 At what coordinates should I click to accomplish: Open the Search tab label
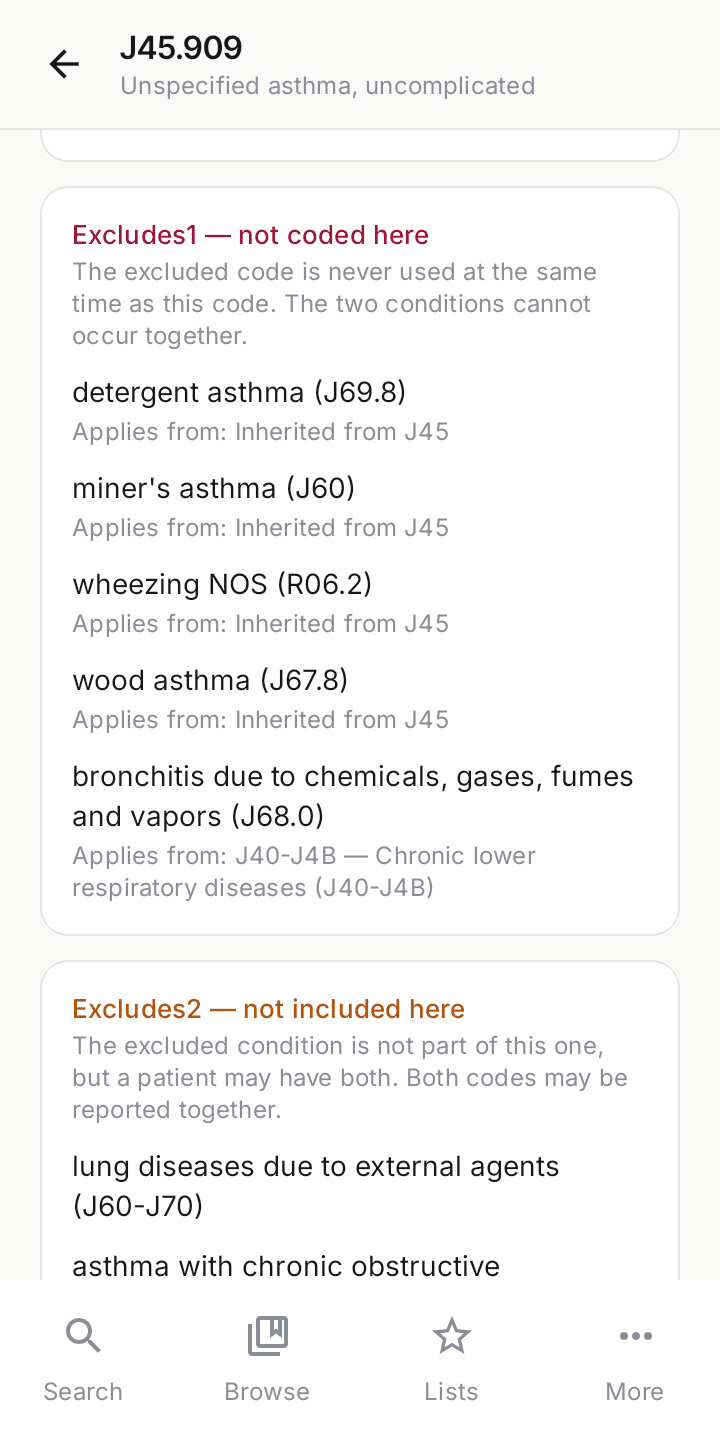[x=83, y=1391]
